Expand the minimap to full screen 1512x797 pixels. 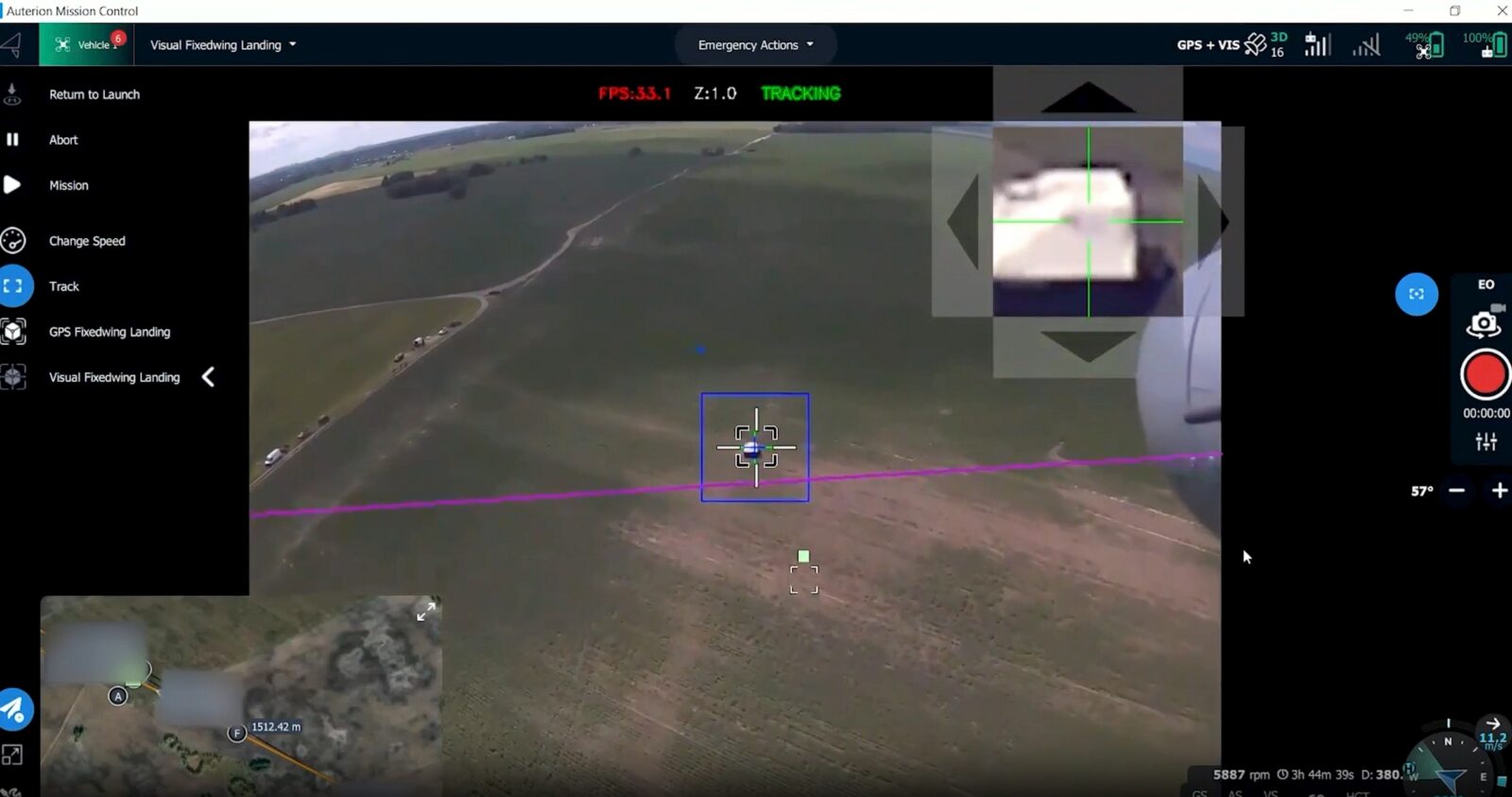[x=426, y=612]
